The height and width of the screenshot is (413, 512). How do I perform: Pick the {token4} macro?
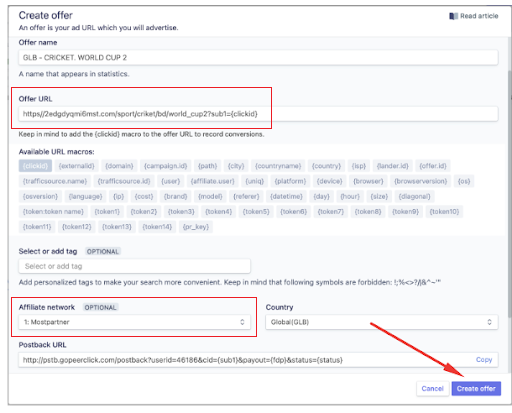218,212
